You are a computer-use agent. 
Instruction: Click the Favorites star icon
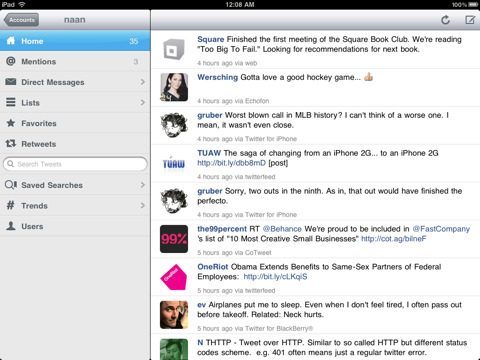11,123
